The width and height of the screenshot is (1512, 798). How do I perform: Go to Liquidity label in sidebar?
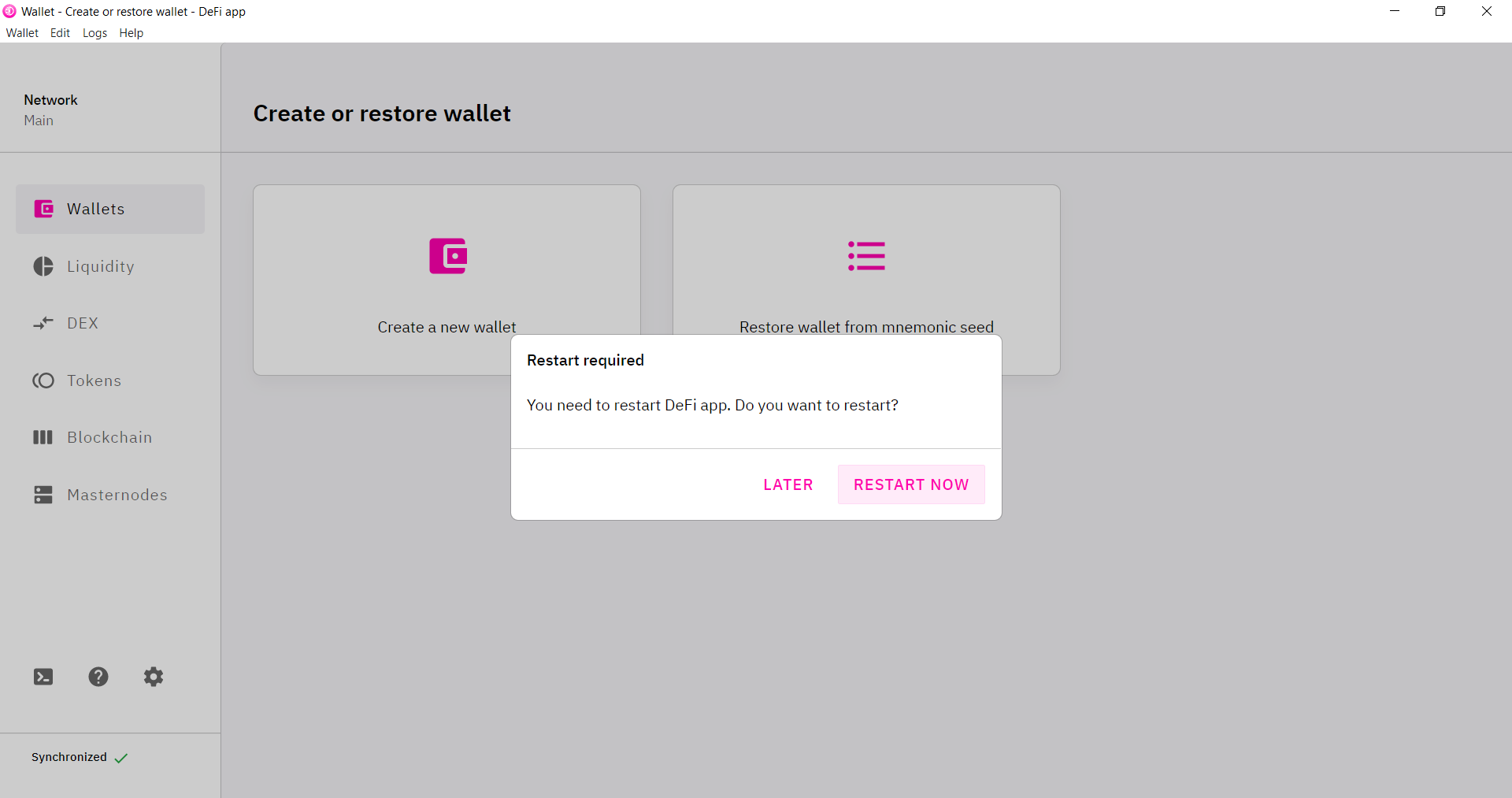click(101, 266)
